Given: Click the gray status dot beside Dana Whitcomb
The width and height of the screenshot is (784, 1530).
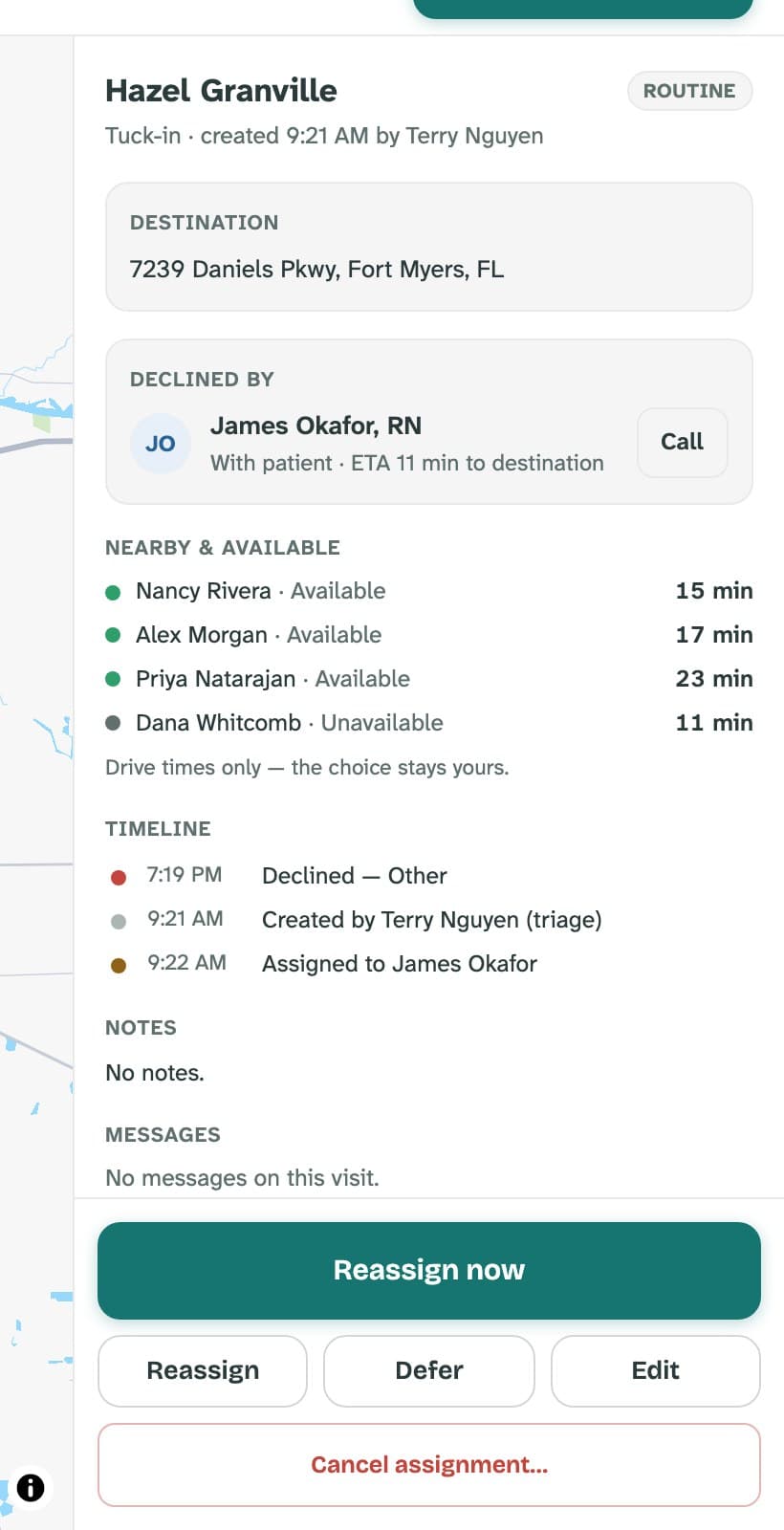Looking at the screenshot, I should pyautogui.click(x=113, y=723).
